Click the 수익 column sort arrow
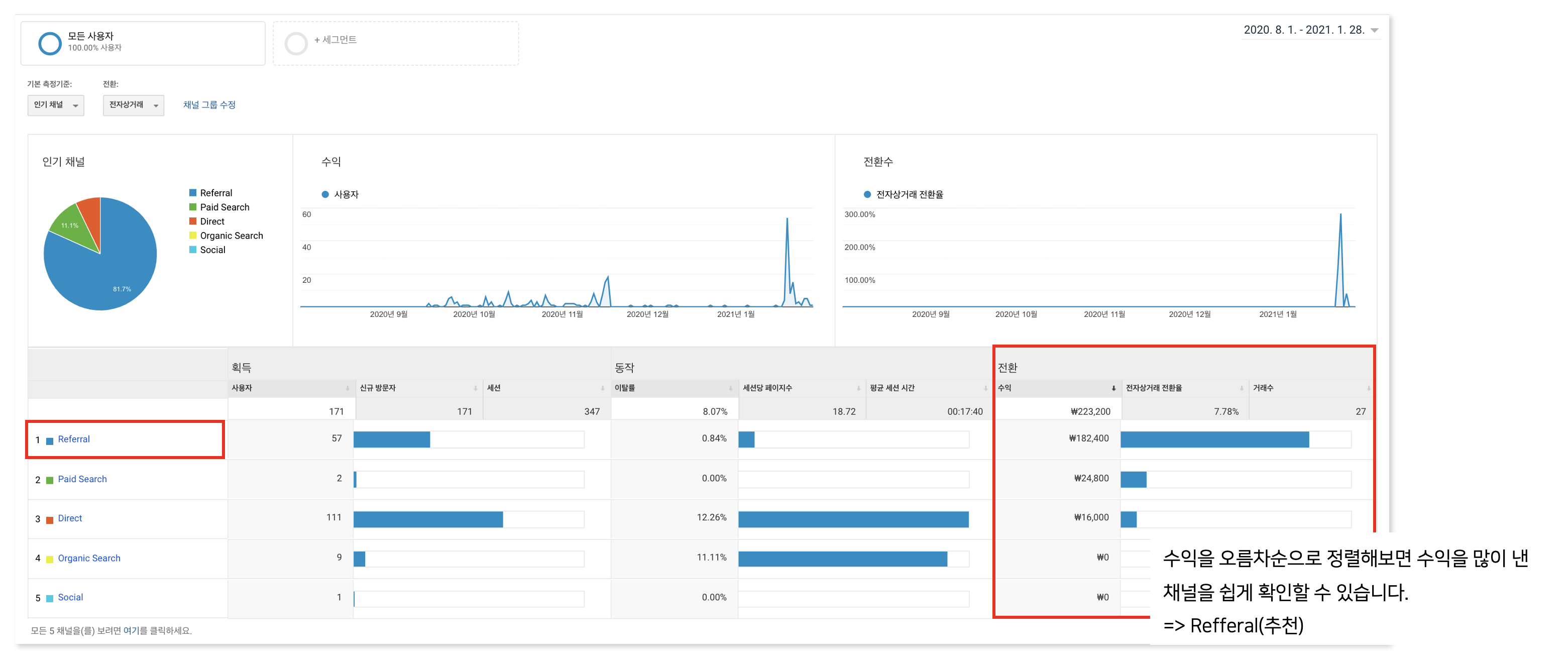Screen dimensions: 1568x663 click(1113, 388)
